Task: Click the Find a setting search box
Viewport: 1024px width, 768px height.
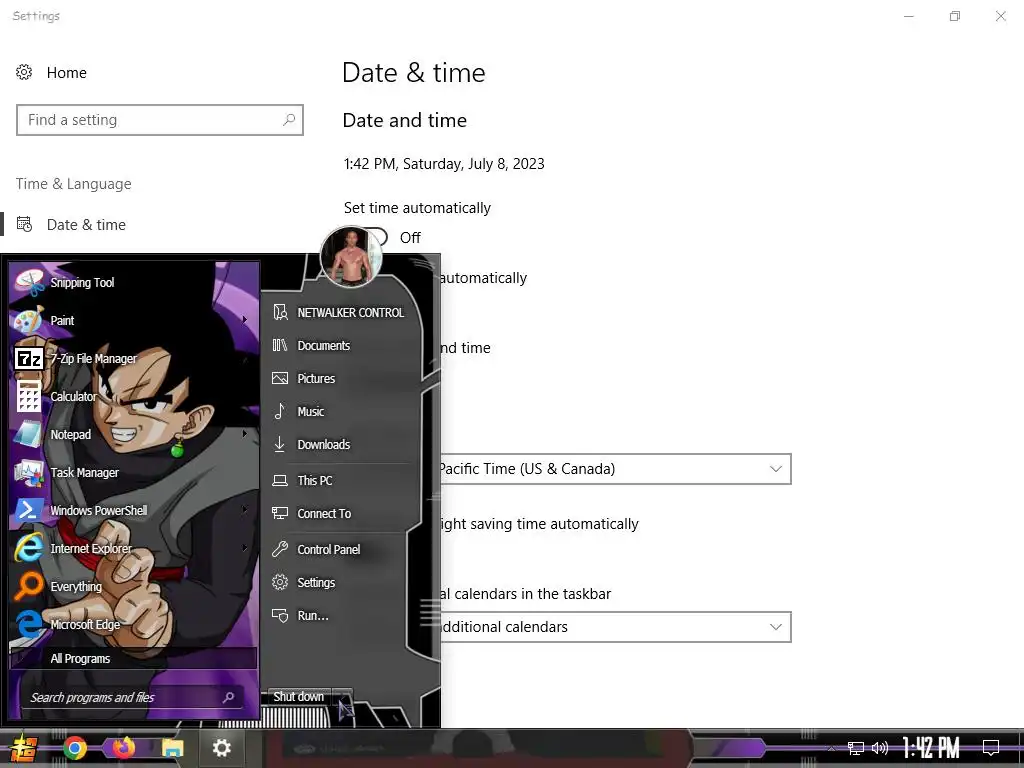Action: pyautogui.click(x=160, y=120)
